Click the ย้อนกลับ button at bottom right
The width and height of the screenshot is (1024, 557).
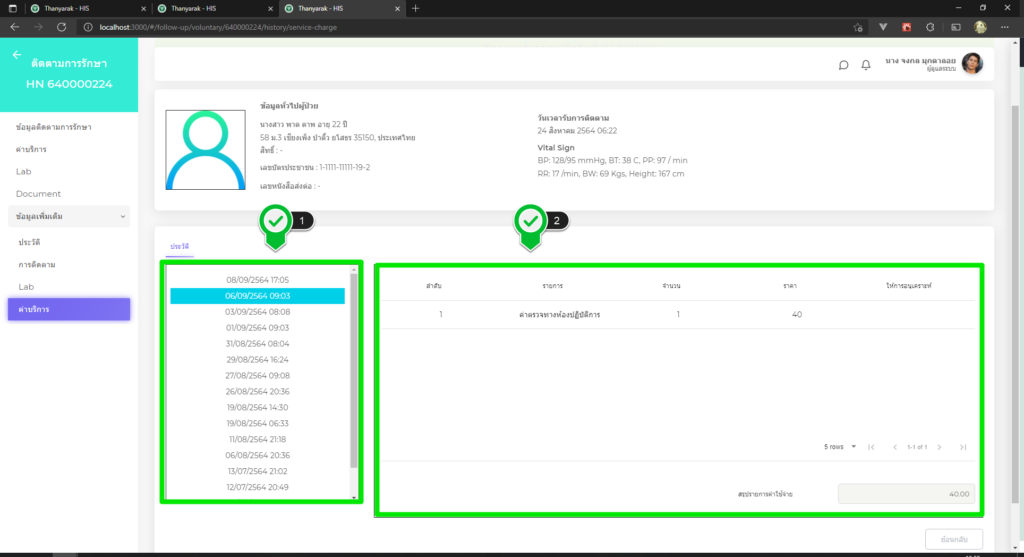coord(954,539)
